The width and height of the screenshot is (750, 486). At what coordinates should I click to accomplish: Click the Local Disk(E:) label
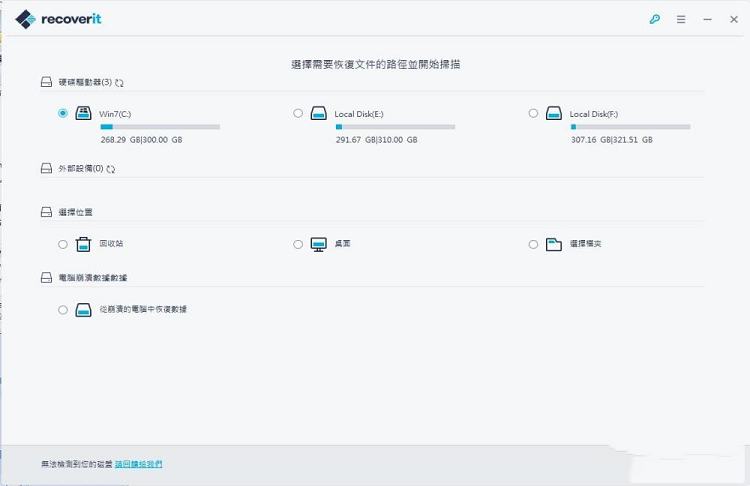[359, 114]
